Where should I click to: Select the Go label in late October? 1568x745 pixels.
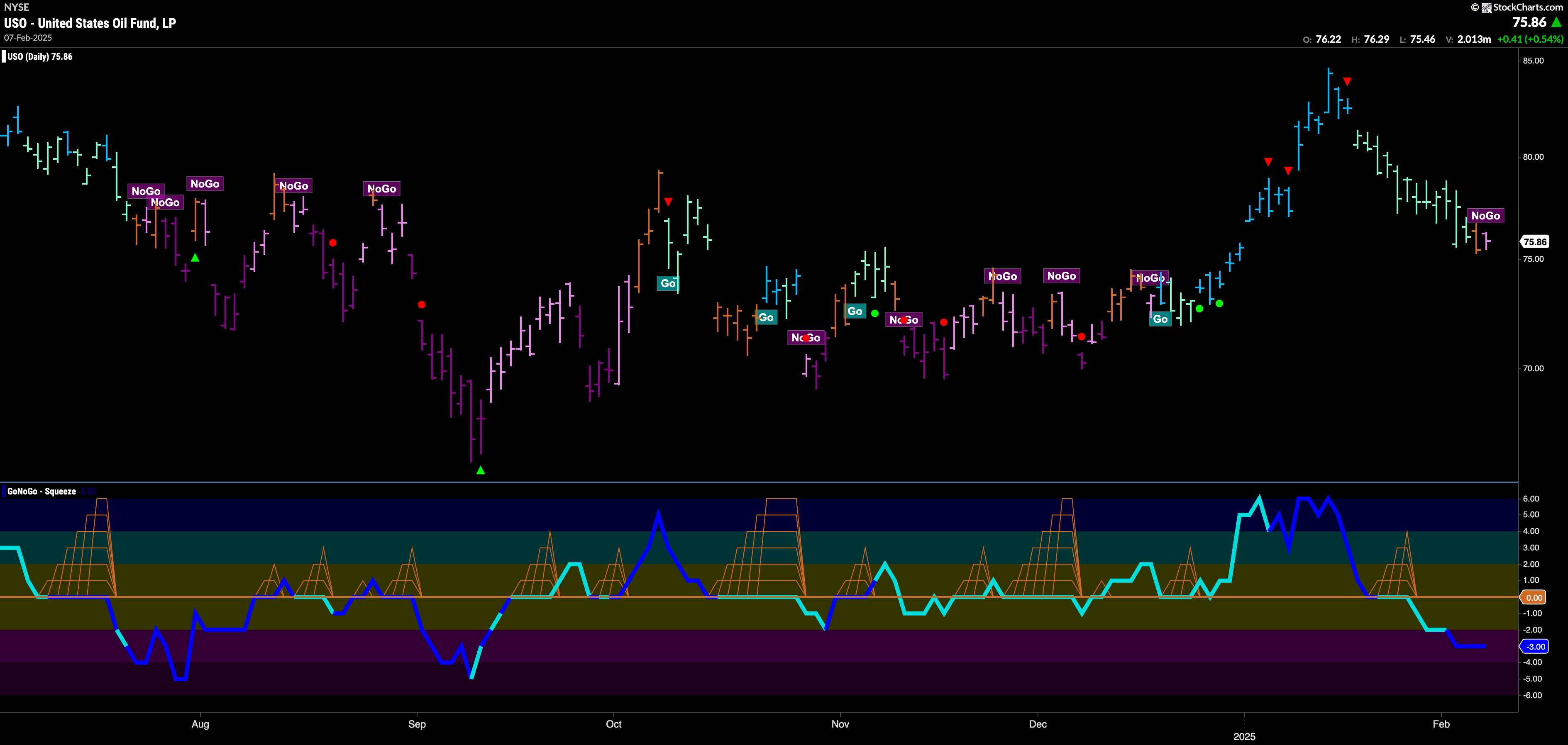pos(766,317)
